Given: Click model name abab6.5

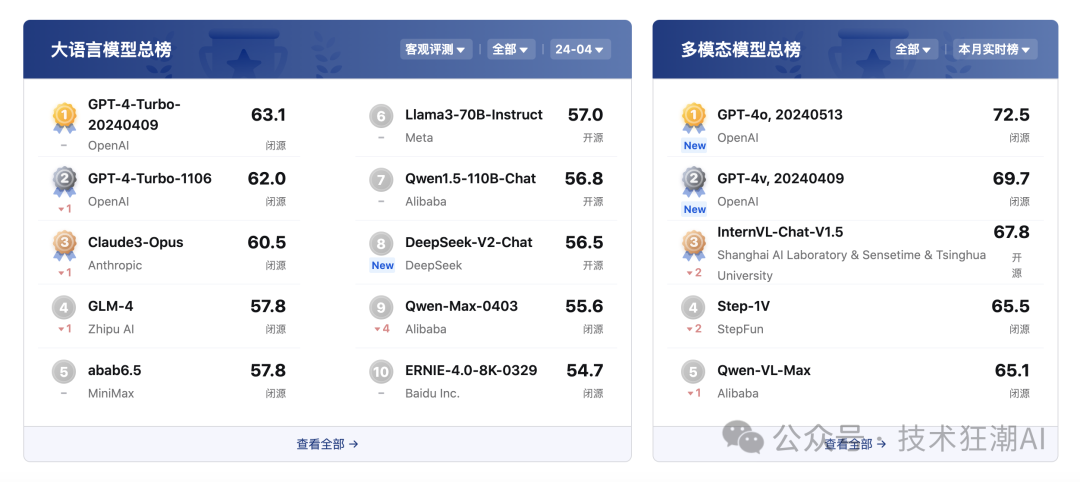Looking at the screenshot, I should (x=114, y=370).
